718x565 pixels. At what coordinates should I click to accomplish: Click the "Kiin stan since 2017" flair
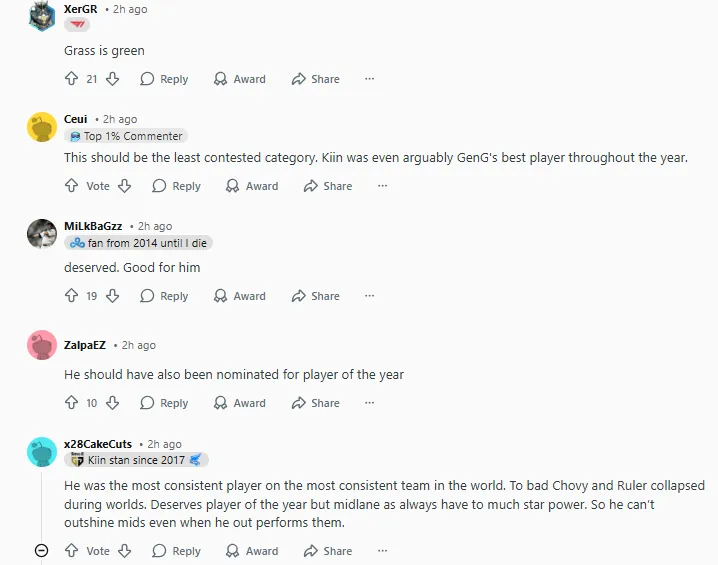136,460
